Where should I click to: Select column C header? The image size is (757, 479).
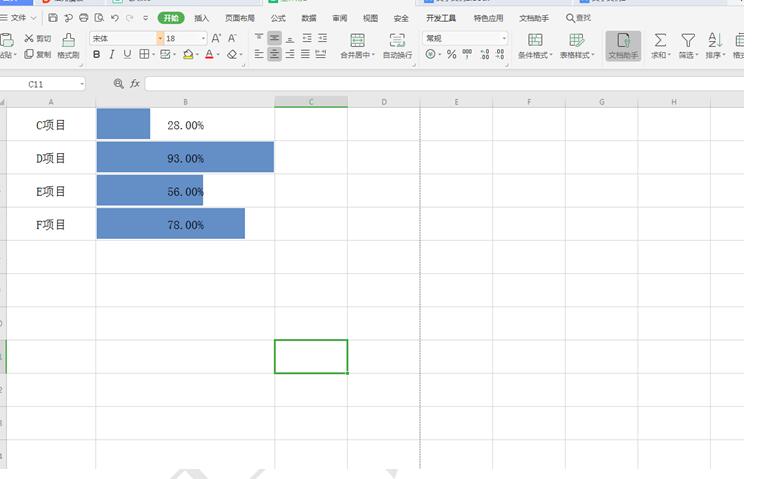[311, 102]
